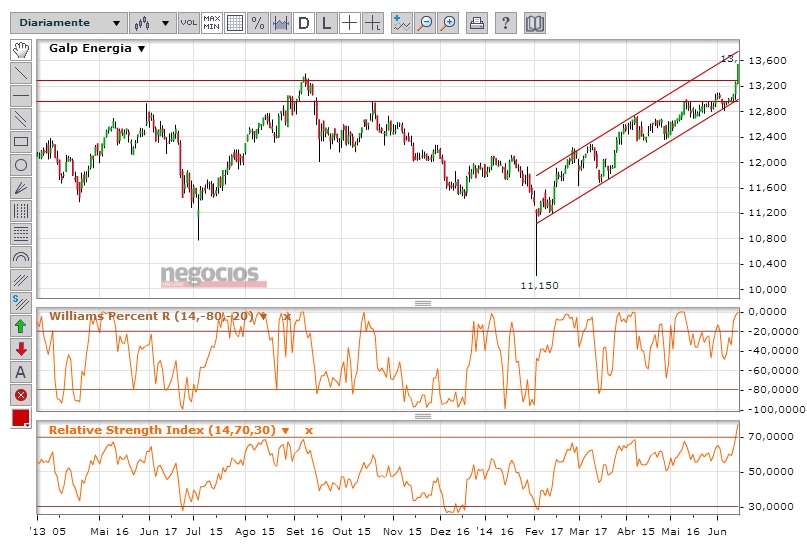
Task: Click the Set 16 date axis label
Action: pyautogui.click(x=305, y=532)
